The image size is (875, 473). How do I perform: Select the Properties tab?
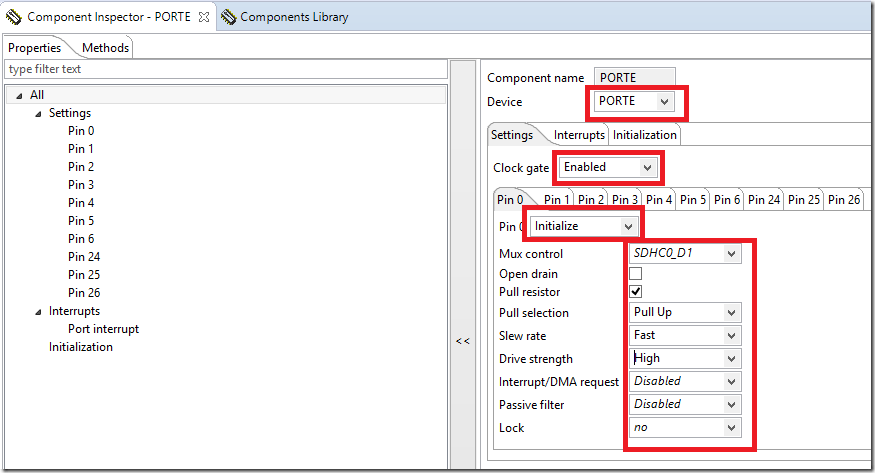pos(35,48)
